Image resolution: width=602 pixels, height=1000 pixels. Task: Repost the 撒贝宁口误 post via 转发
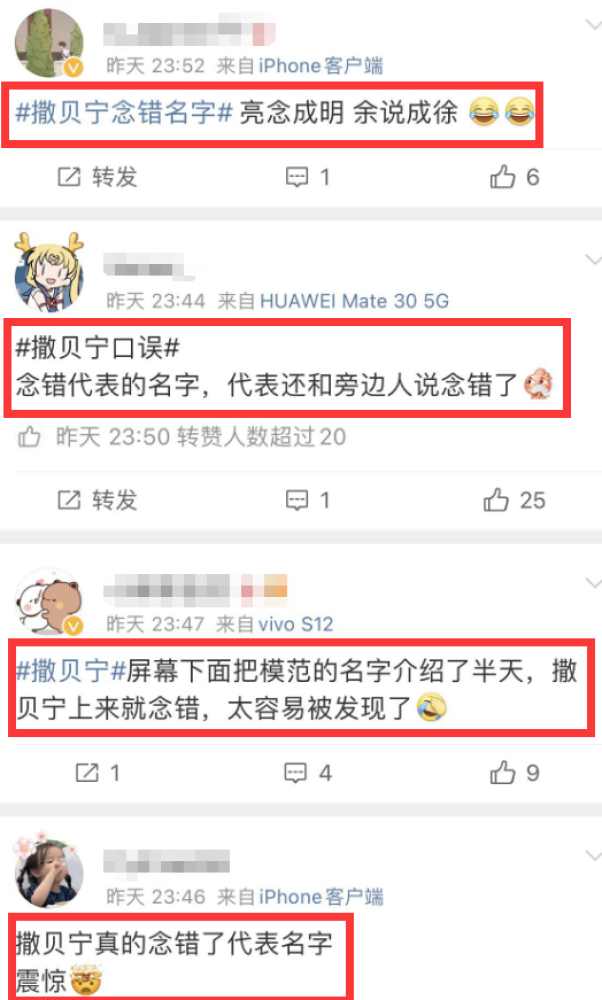[97, 500]
